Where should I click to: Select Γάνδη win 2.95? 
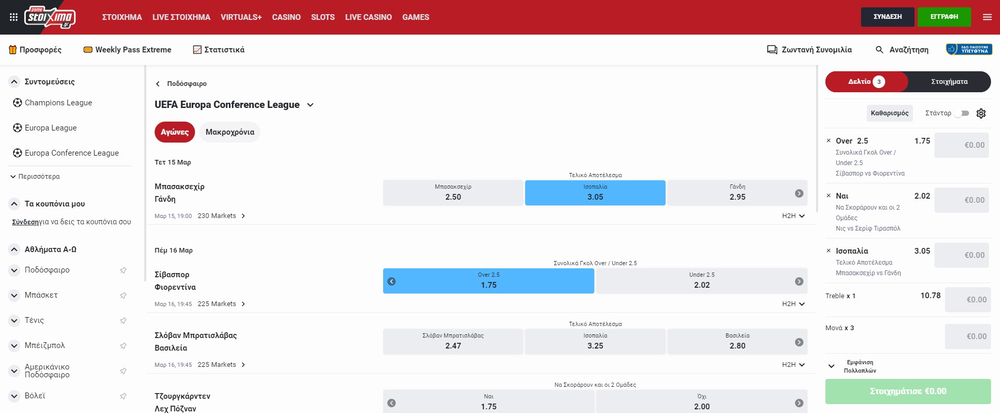(x=737, y=192)
